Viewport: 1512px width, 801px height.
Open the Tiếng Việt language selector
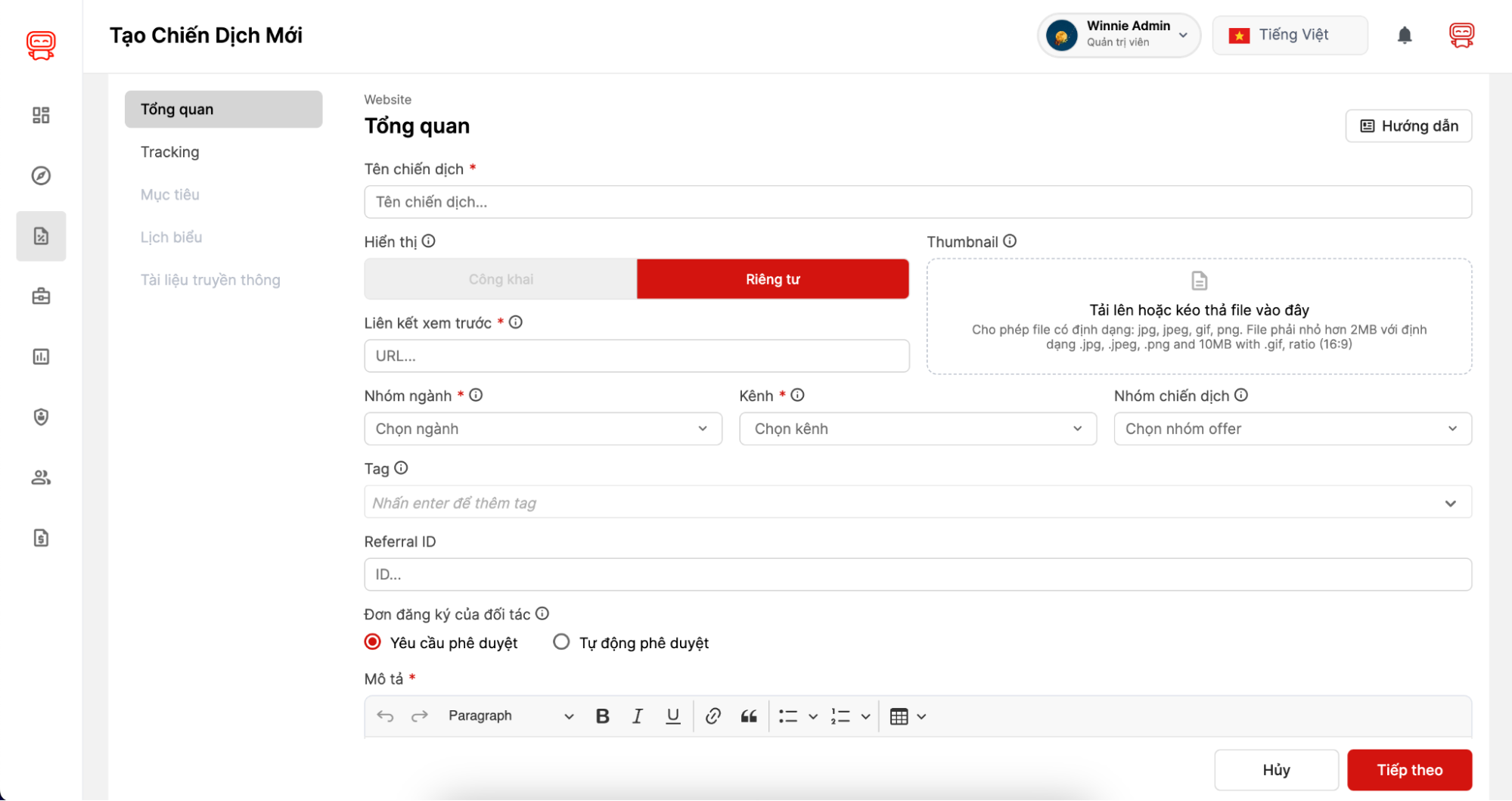point(1290,36)
